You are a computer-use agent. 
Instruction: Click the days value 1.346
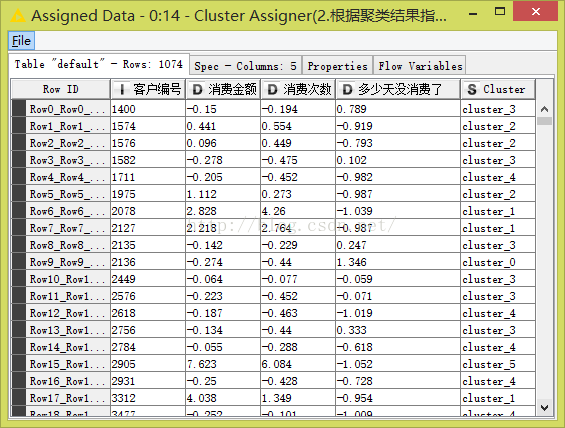(398, 262)
